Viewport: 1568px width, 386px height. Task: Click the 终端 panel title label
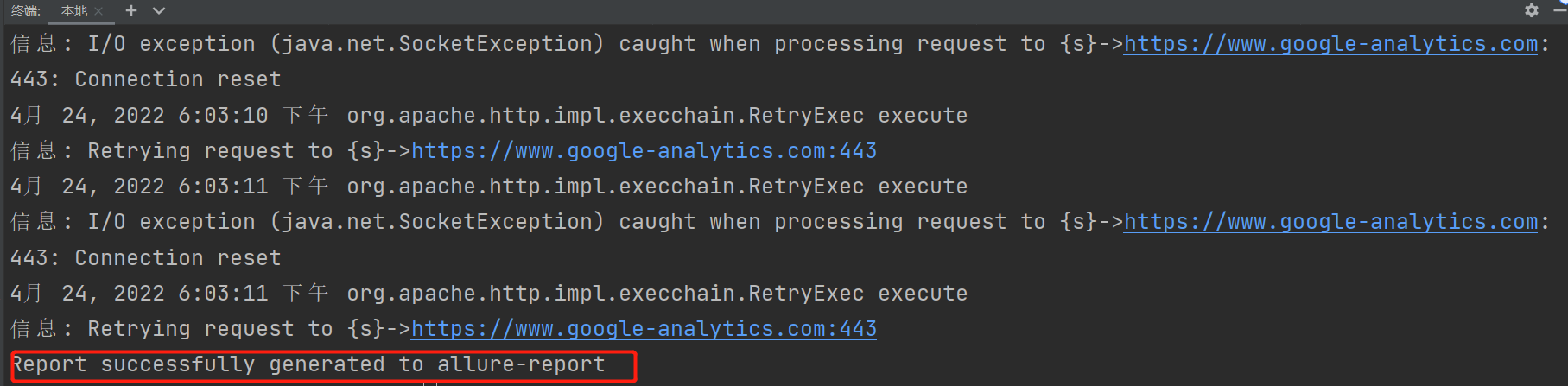coord(25,11)
